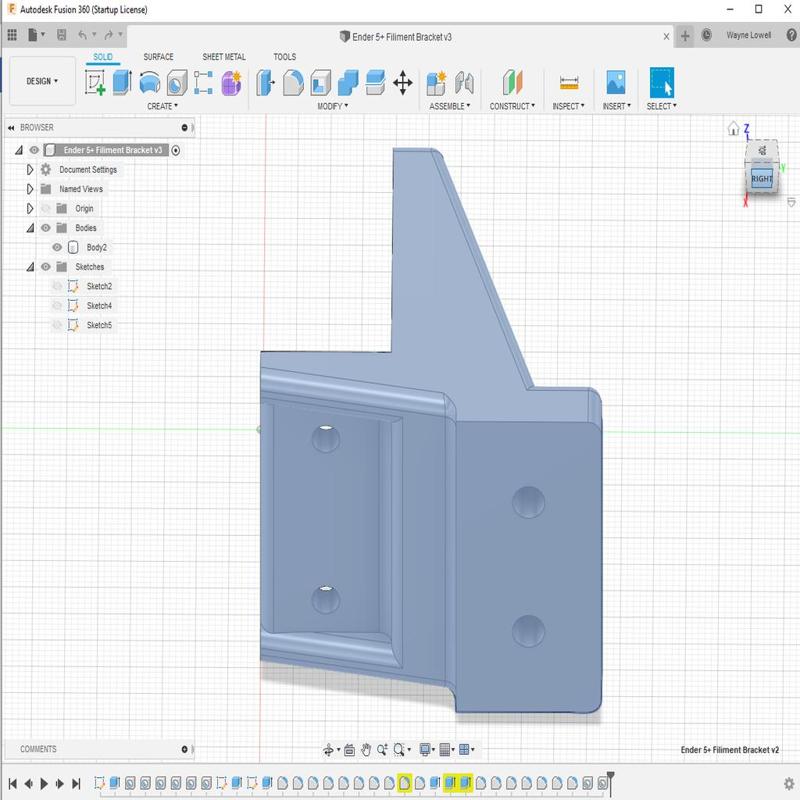Open the INSPECT dropdown menu
The width and height of the screenshot is (800, 800).
568,106
